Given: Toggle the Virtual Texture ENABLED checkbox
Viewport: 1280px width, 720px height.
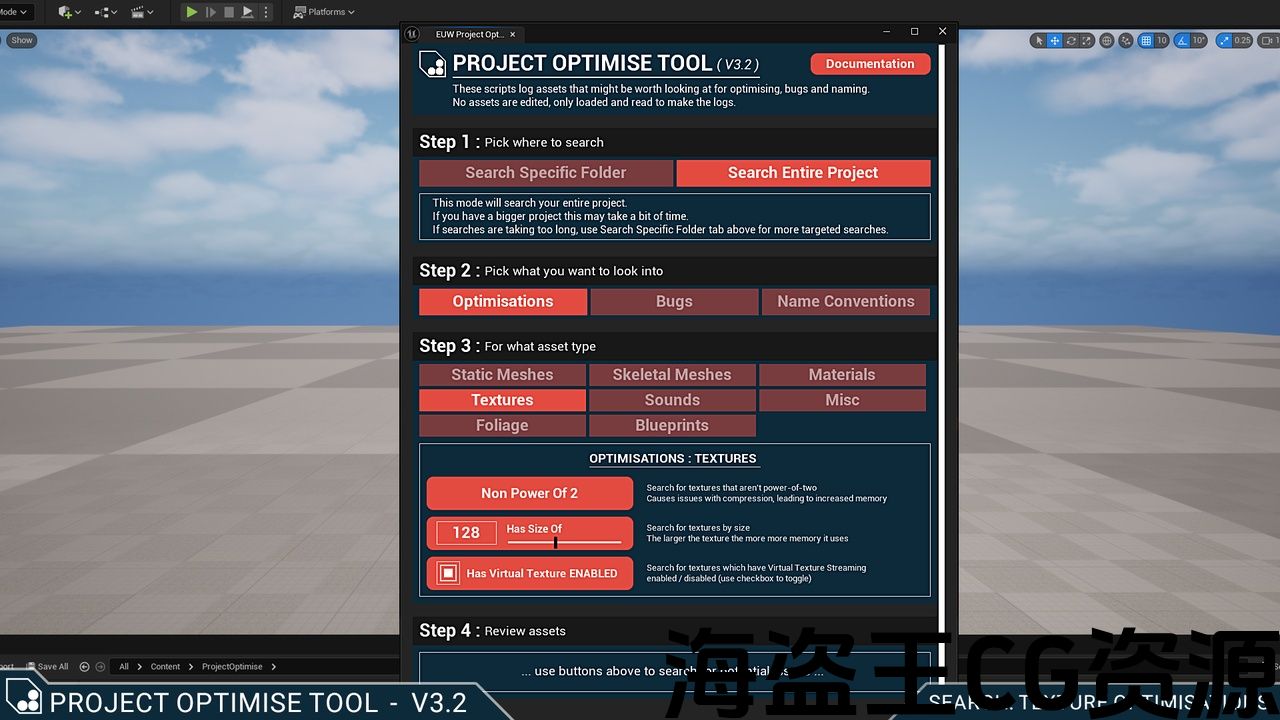Looking at the screenshot, I should 448,573.
